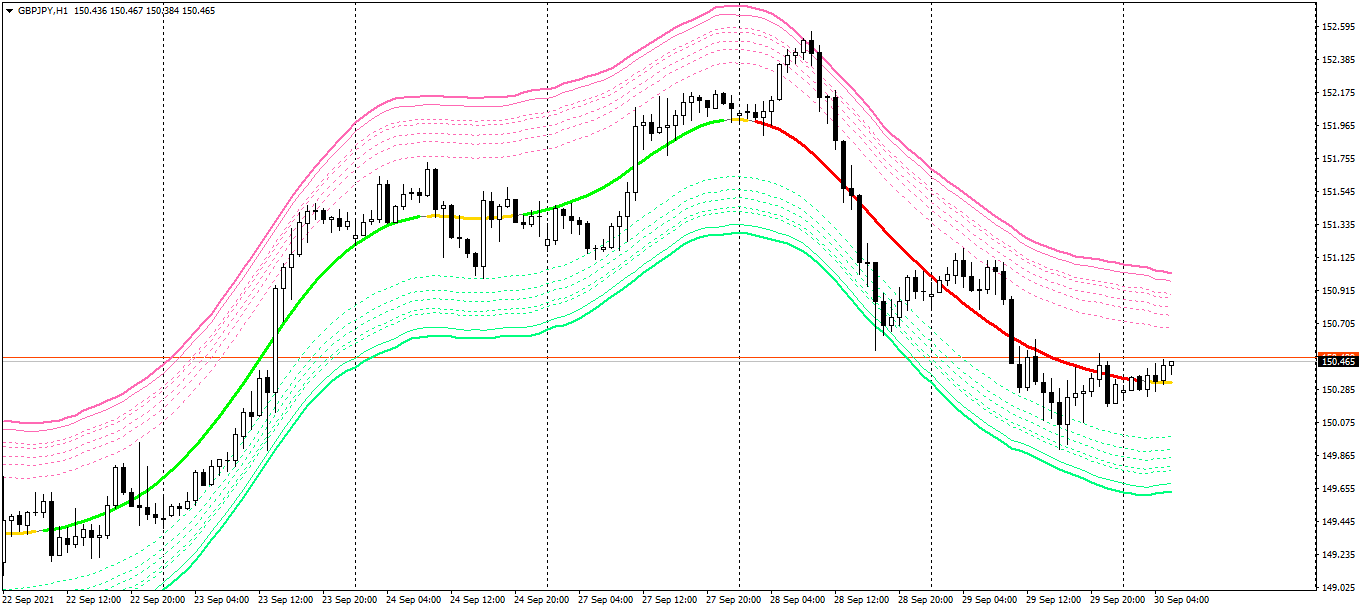Click the 151.545 price axis label

pyautogui.click(x=1338, y=192)
